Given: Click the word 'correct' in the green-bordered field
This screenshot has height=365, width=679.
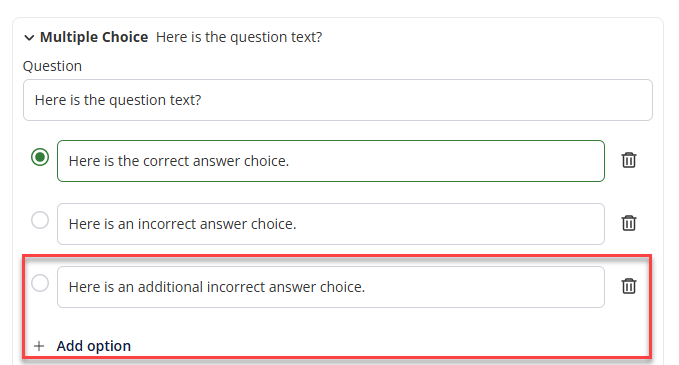Looking at the screenshot, I should (166, 161).
